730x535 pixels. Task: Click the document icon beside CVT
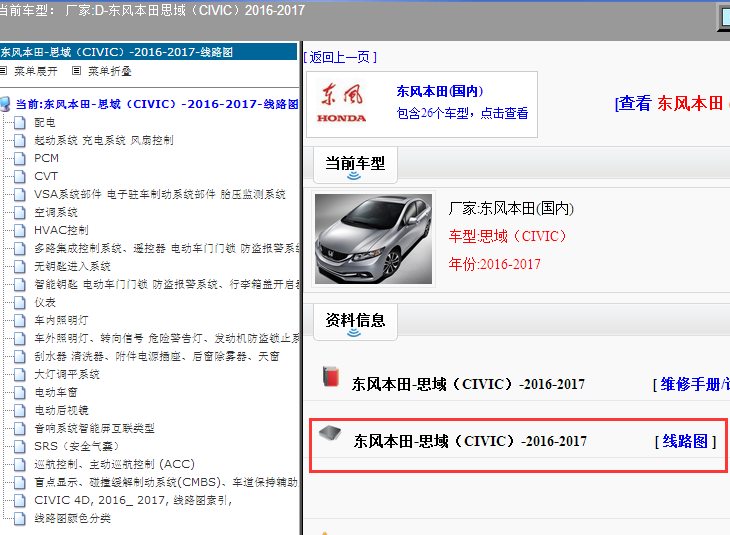20,177
